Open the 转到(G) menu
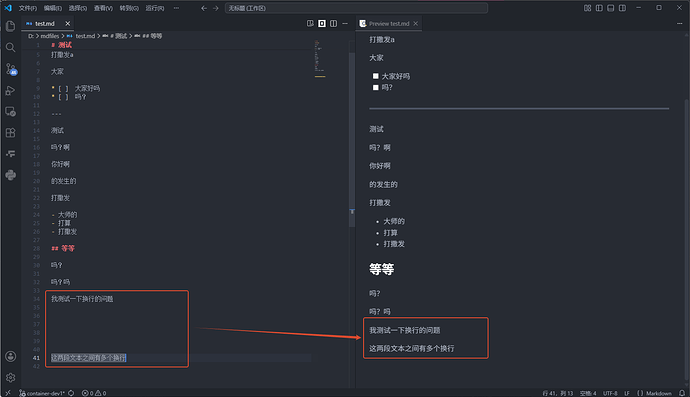690x397 pixels. coord(129,8)
